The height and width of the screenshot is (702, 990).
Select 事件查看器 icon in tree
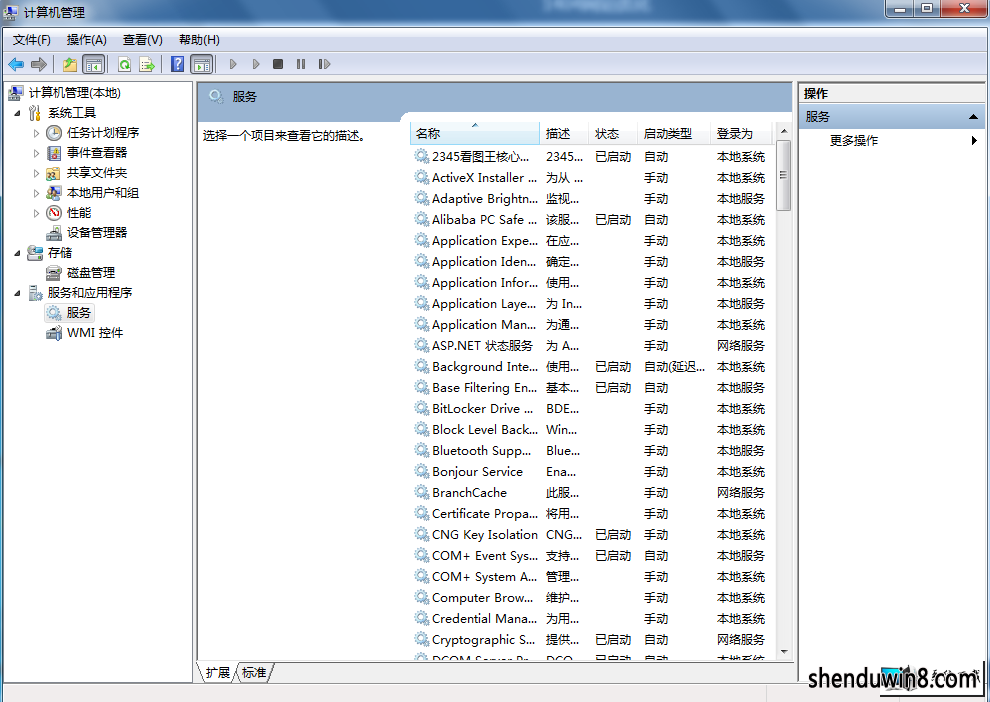(54, 153)
